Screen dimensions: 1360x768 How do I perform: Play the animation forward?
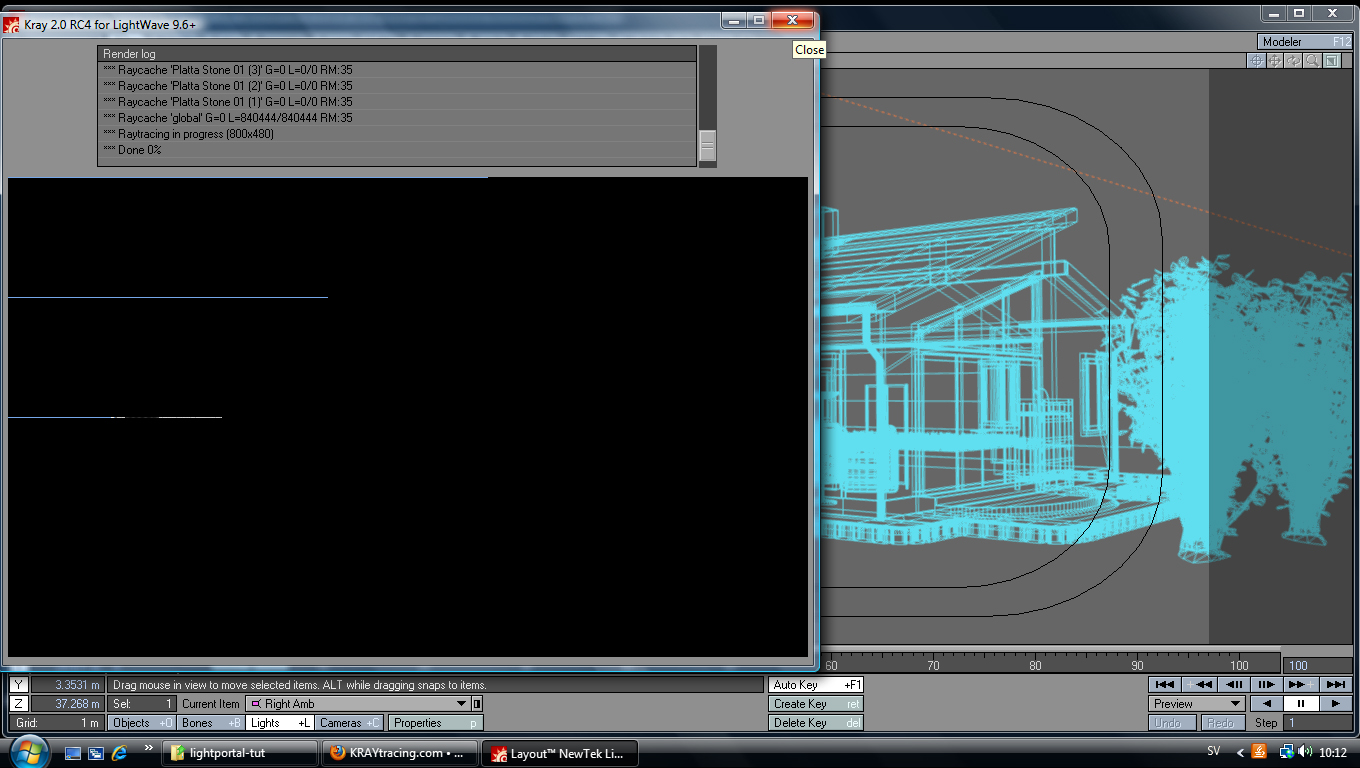point(1335,704)
